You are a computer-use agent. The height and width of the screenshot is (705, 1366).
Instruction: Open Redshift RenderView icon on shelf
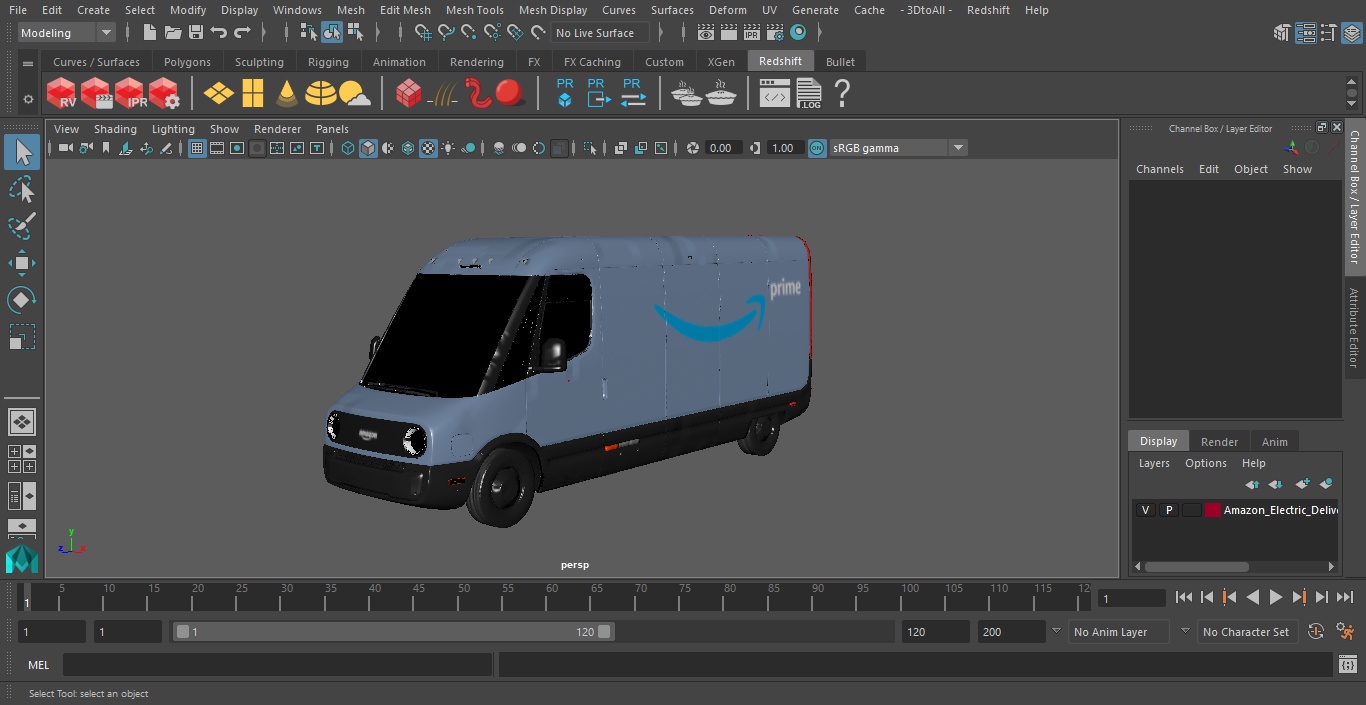pos(62,94)
